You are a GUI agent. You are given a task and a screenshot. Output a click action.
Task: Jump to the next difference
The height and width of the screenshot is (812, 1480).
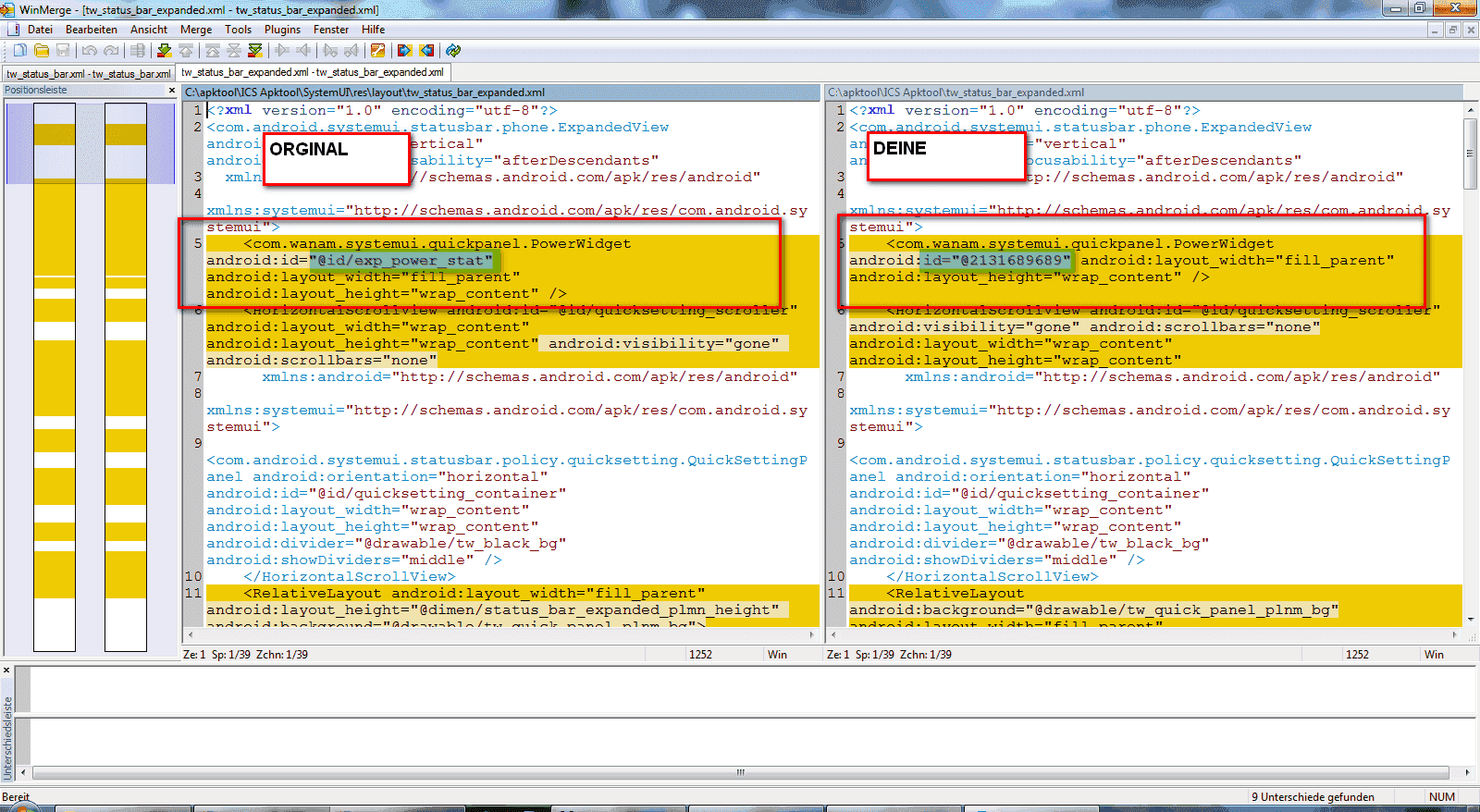click(165, 50)
